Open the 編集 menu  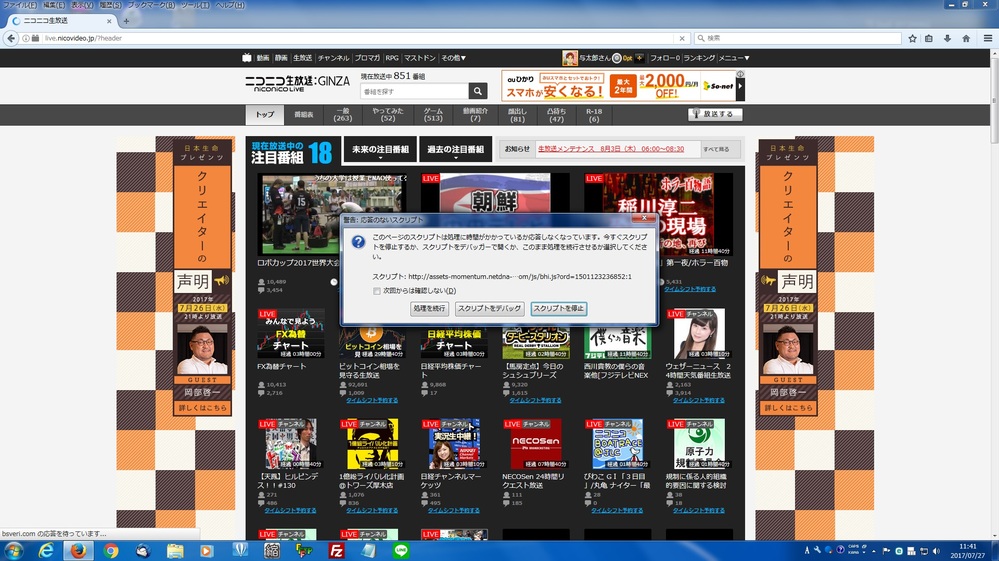(54, 5)
